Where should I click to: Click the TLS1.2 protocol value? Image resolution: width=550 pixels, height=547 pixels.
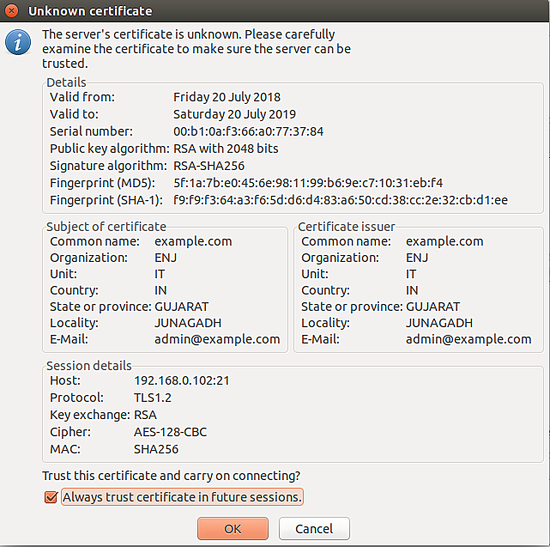pos(153,398)
